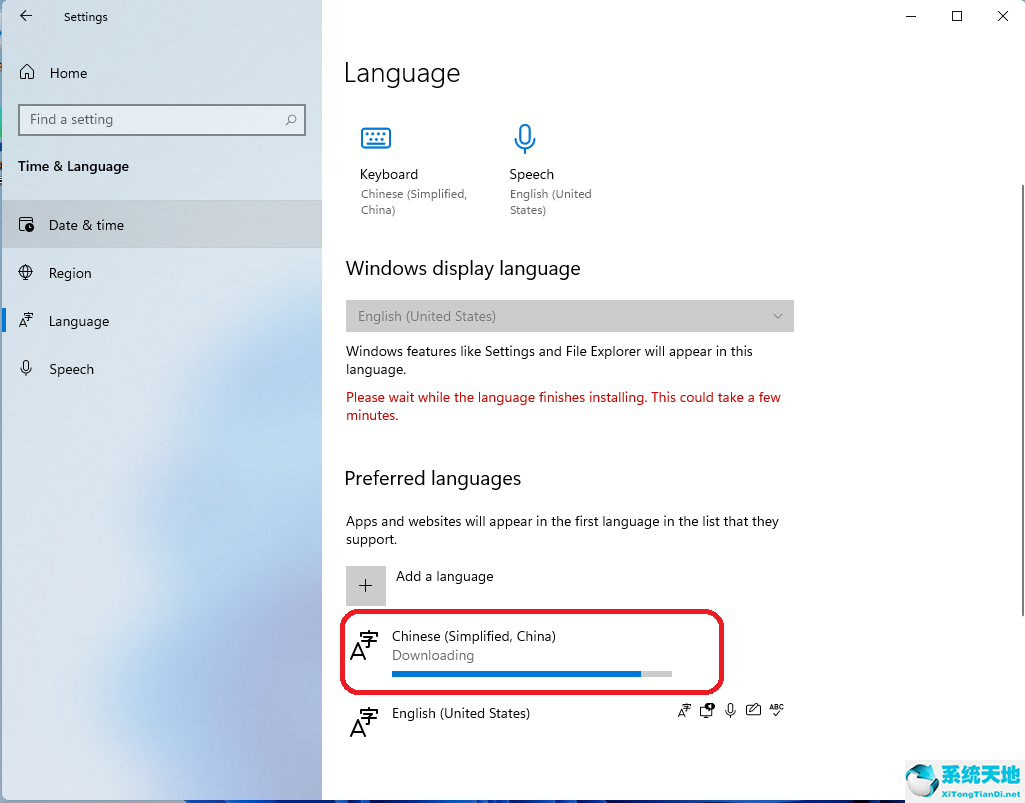Click the Chinese (Simplified, China) language icon
This screenshot has width=1025, height=803.
click(364, 646)
